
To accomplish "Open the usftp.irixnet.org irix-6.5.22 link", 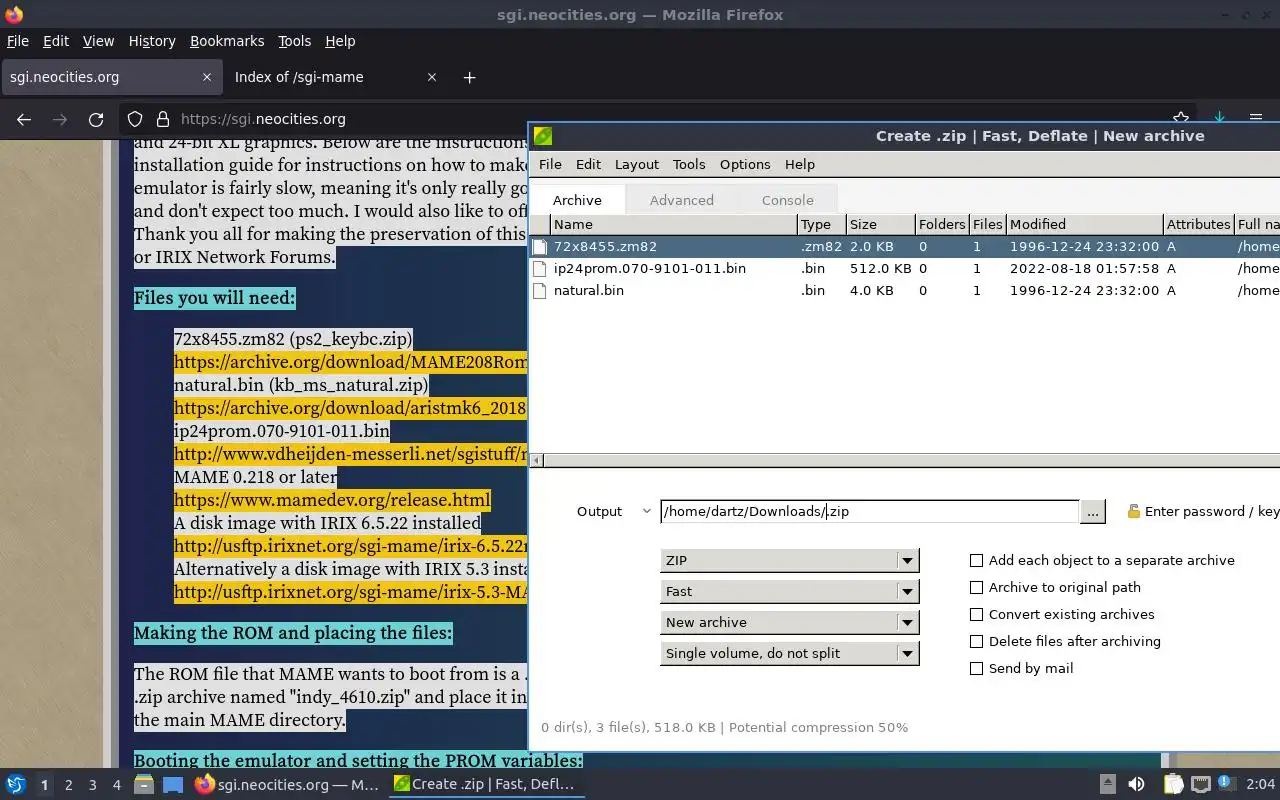I will pos(350,546).
